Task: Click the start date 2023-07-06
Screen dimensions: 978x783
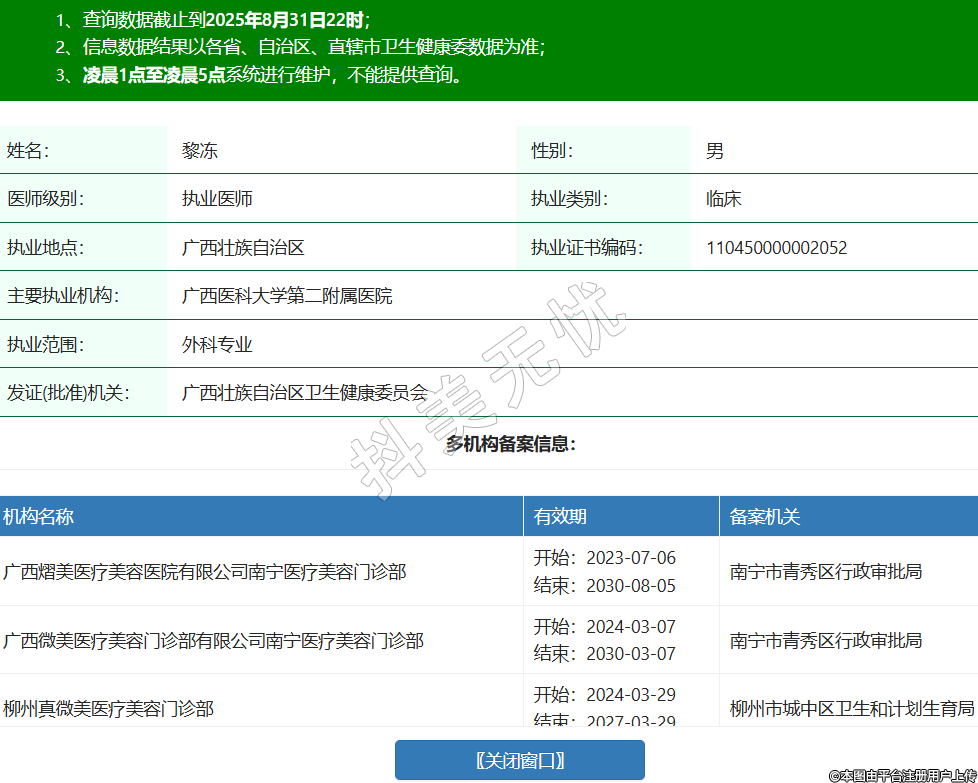Action: tap(630, 558)
